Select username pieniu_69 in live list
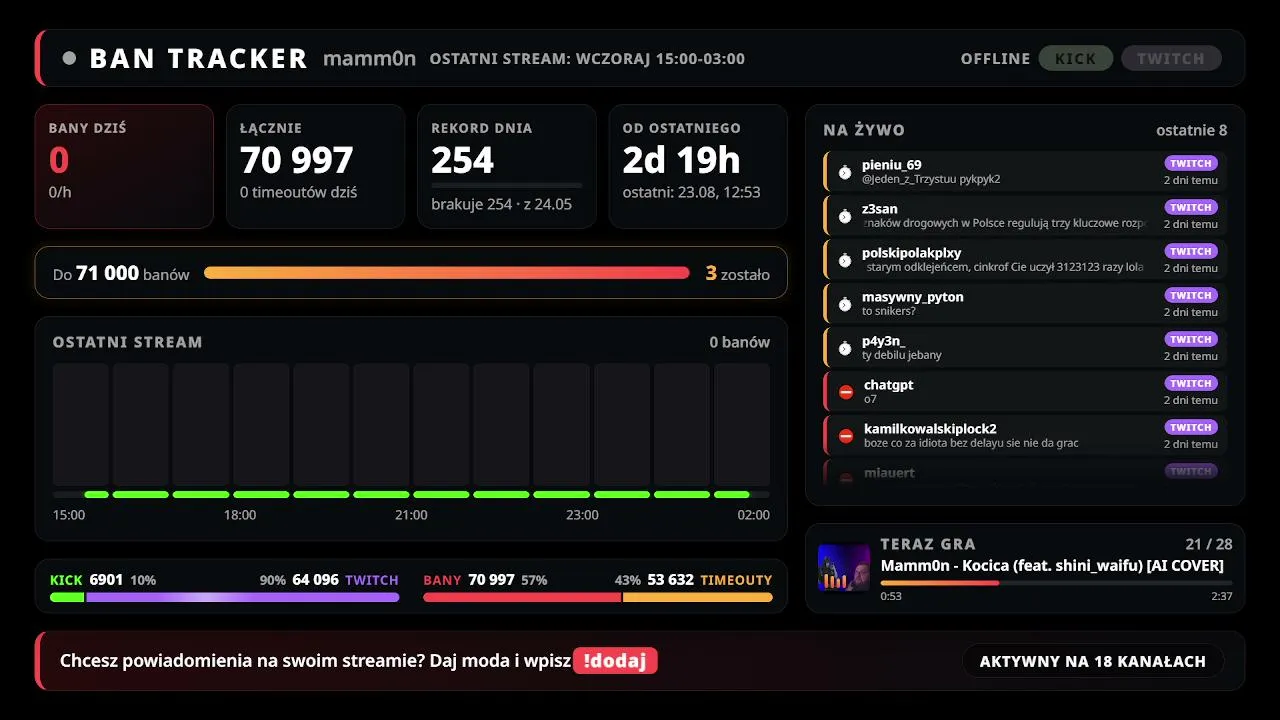 [x=892, y=165]
